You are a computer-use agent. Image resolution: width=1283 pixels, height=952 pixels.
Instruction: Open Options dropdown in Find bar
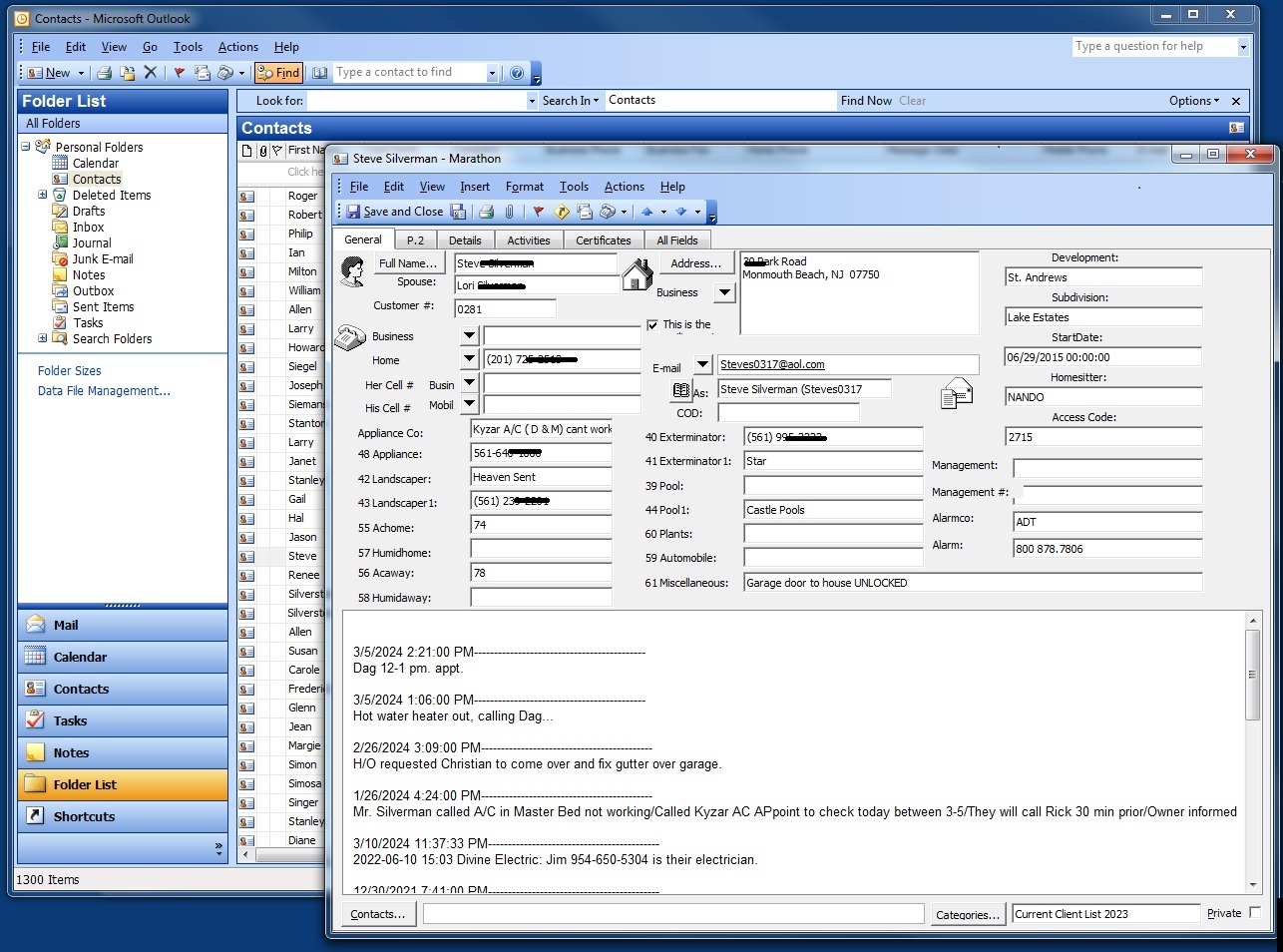[x=1194, y=101]
